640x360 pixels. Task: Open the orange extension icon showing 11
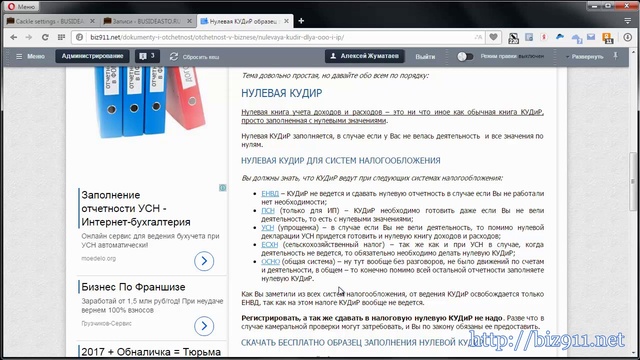(x=607, y=38)
